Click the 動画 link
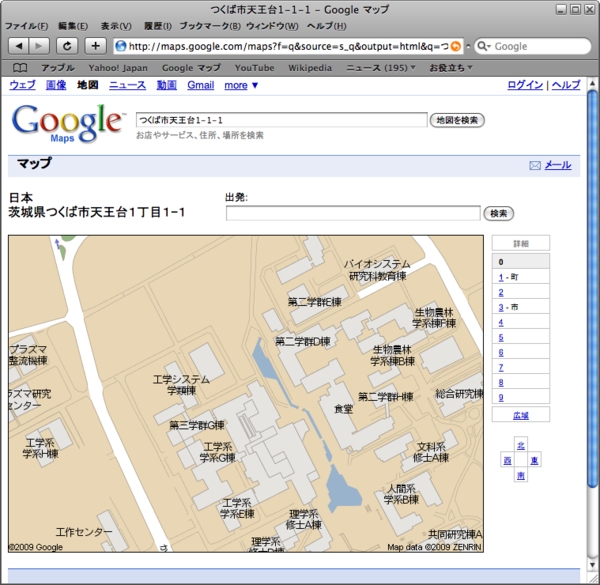 click(166, 85)
